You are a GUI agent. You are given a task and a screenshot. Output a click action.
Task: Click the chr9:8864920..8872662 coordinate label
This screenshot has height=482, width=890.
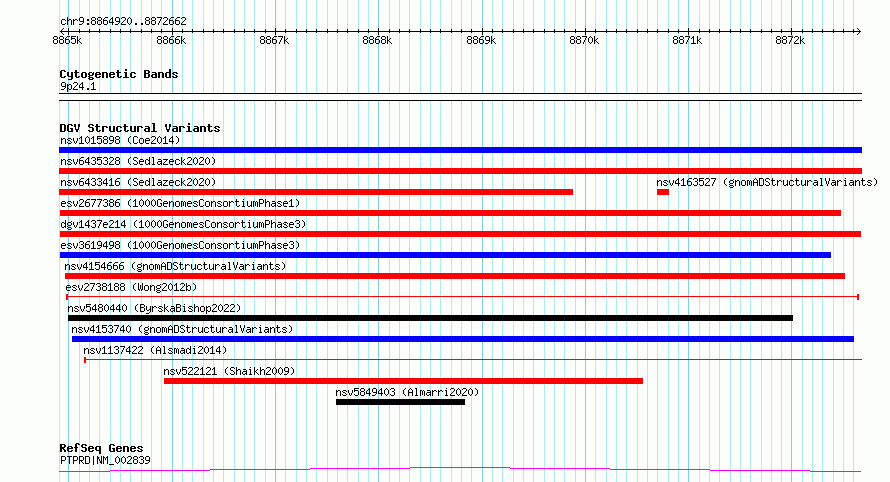pyautogui.click(x=123, y=21)
